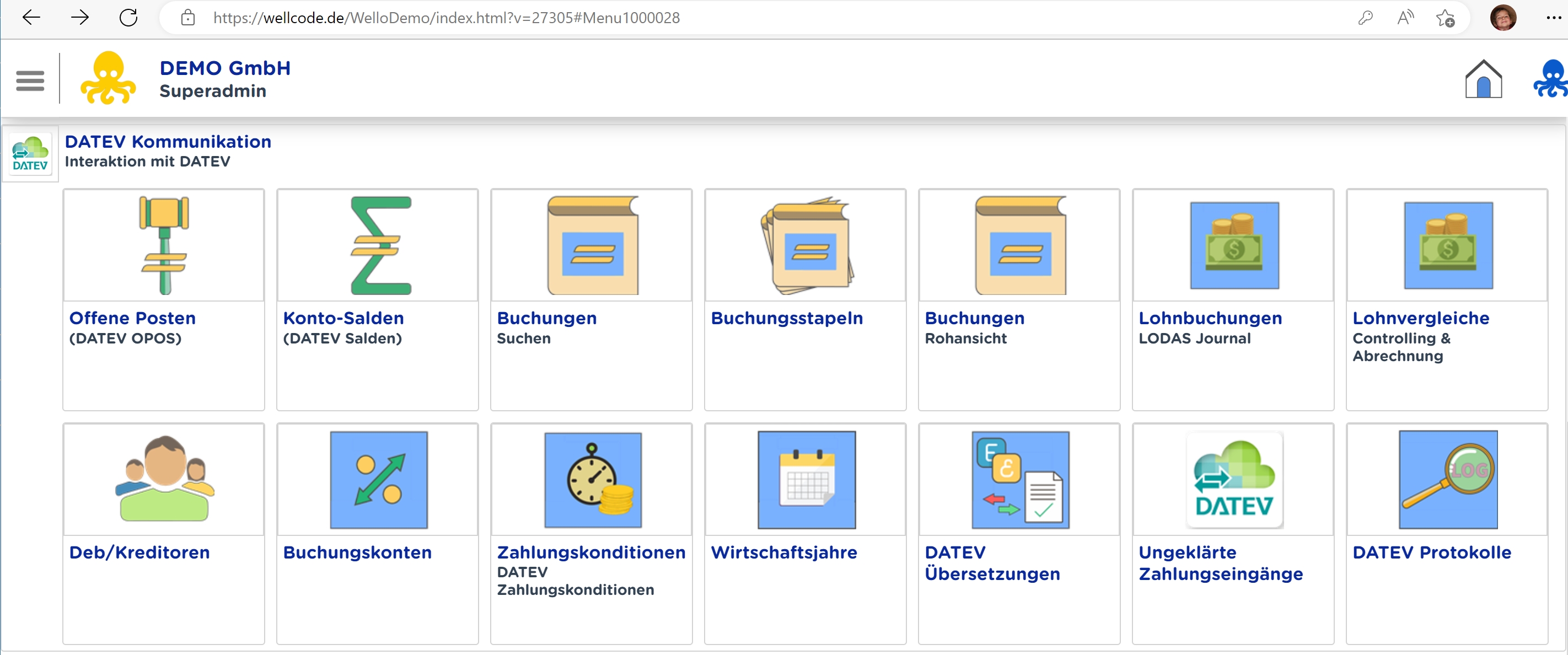This screenshot has height=655, width=1568.
Task: Click Buchungen Rohansicht tile label
Action: [974, 318]
